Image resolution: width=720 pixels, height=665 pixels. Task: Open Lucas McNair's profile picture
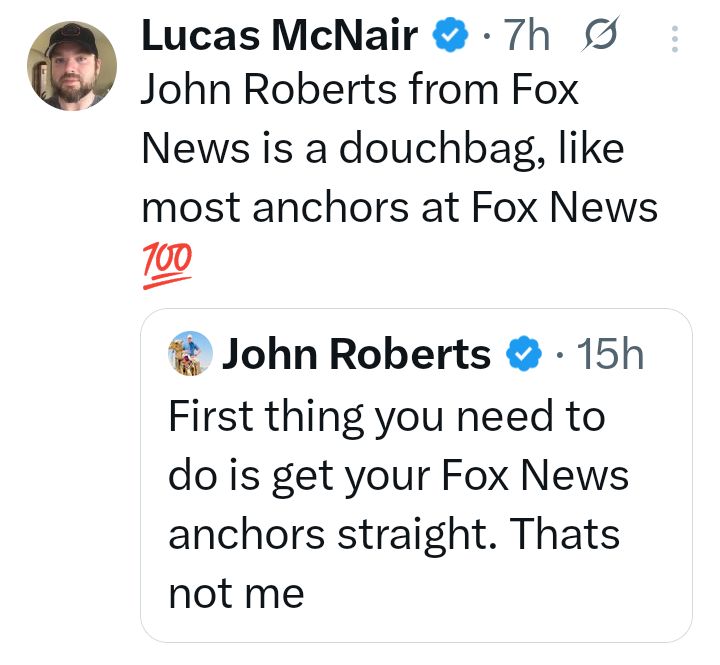(x=71, y=65)
